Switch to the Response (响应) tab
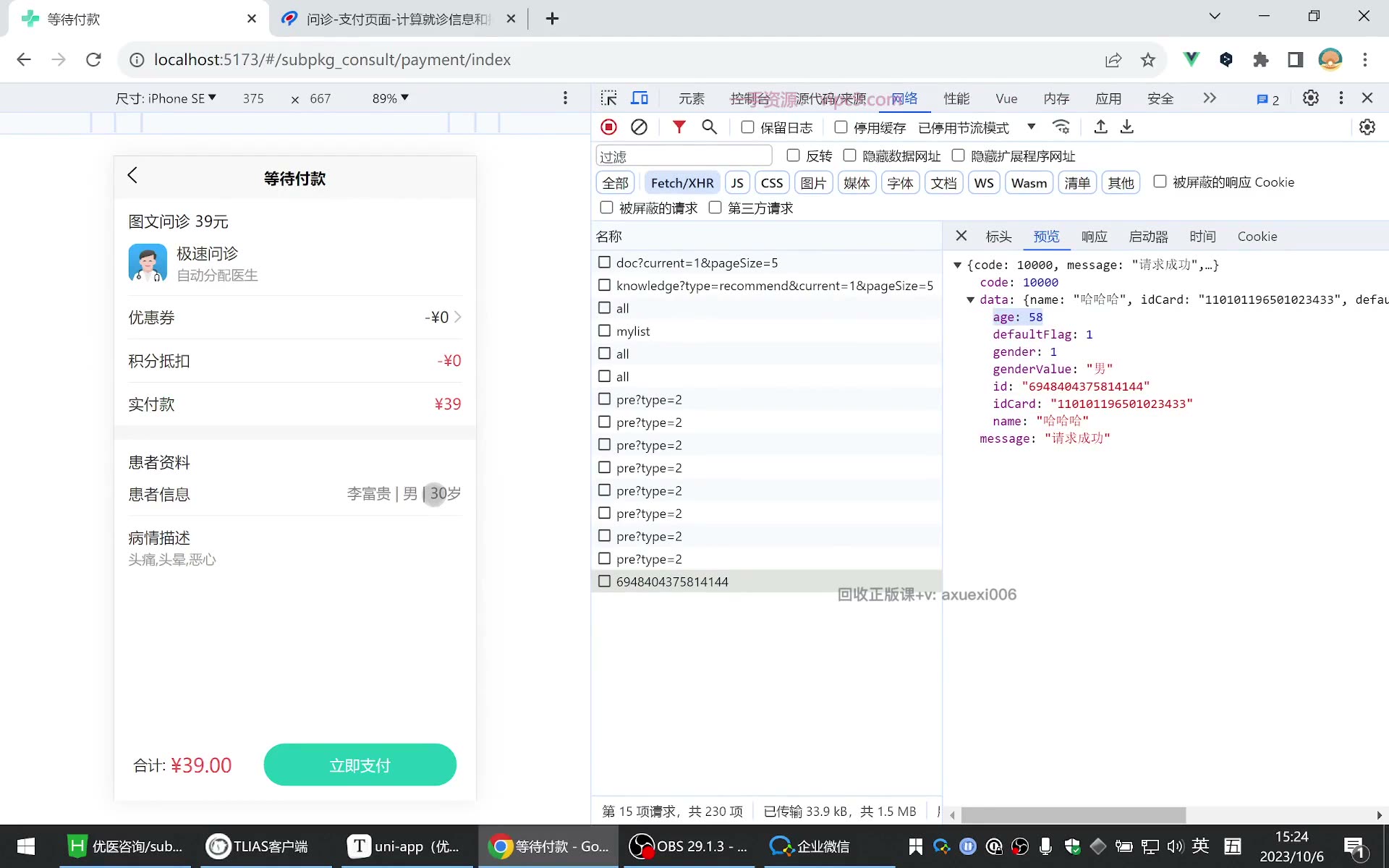Screen dimensions: 1389x868 [x=1094, y=237]
